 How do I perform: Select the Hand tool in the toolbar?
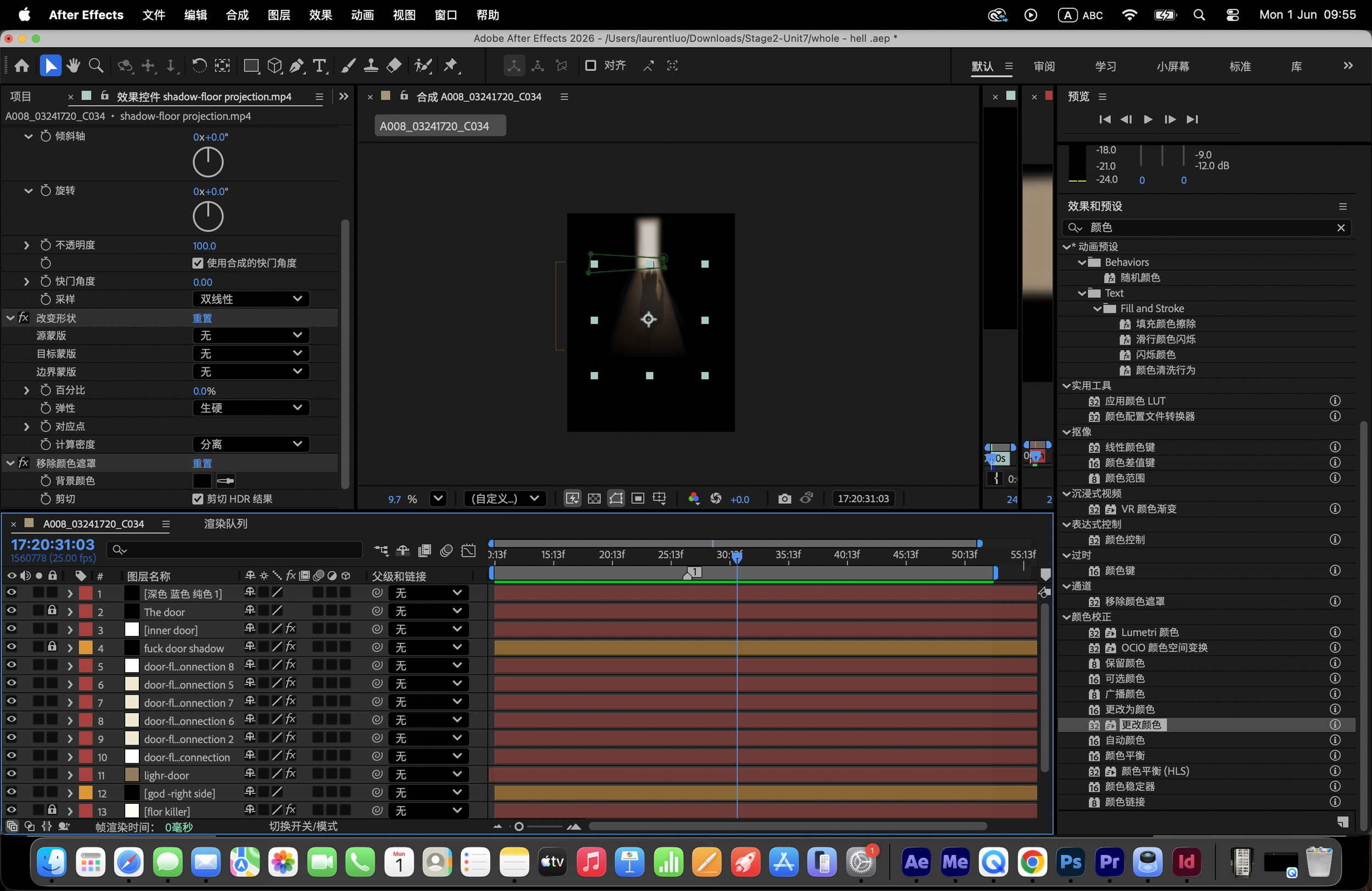[73, 66]
